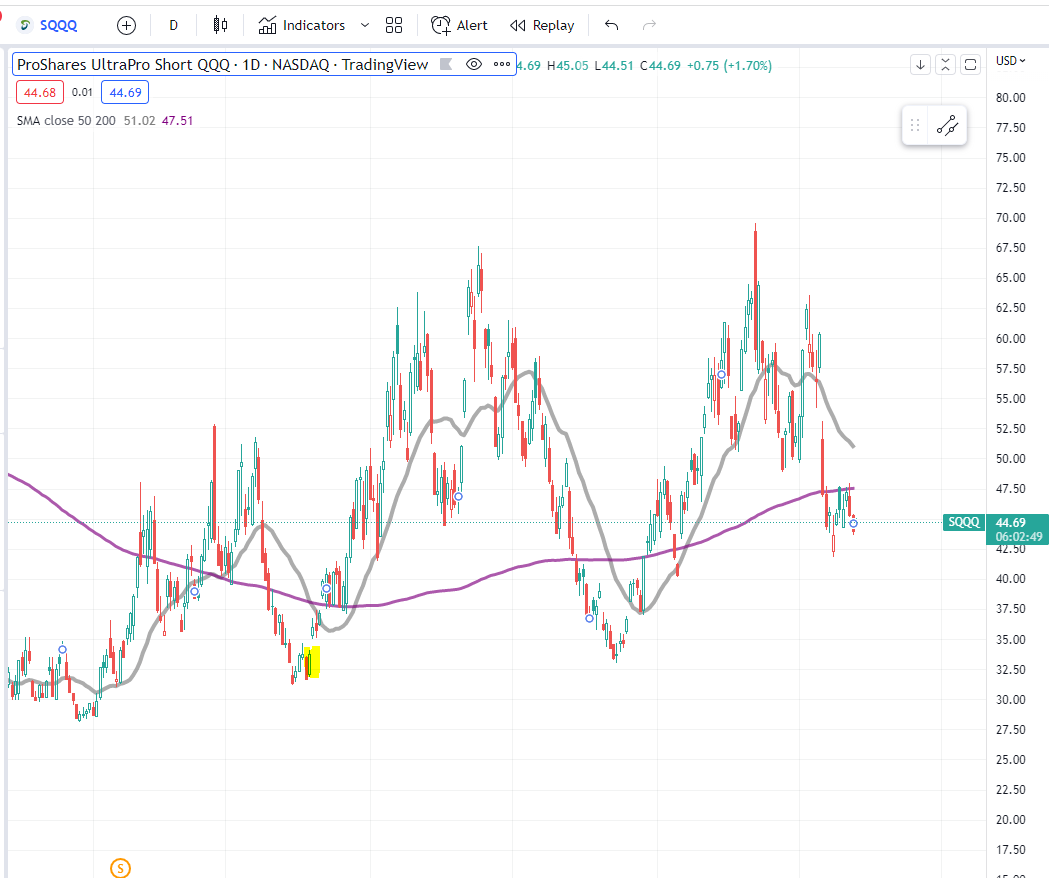The width and height of the screenshot is (1049, 878).
Task: Click the C44.69 close value
Action: [x=660, y=66]
